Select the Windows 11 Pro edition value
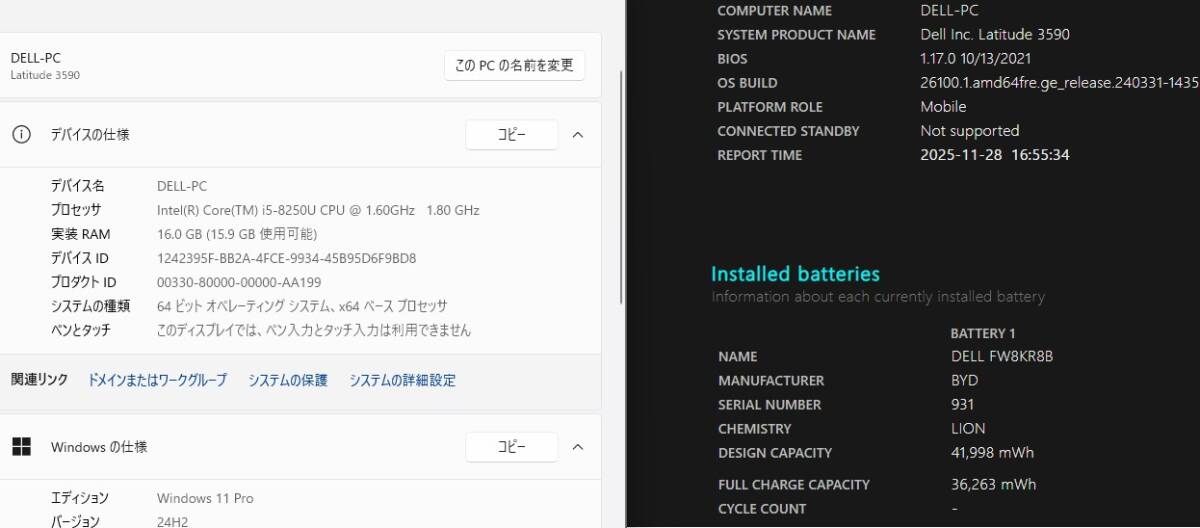This screenshot has height=528, width=1200. coord(205,498)
